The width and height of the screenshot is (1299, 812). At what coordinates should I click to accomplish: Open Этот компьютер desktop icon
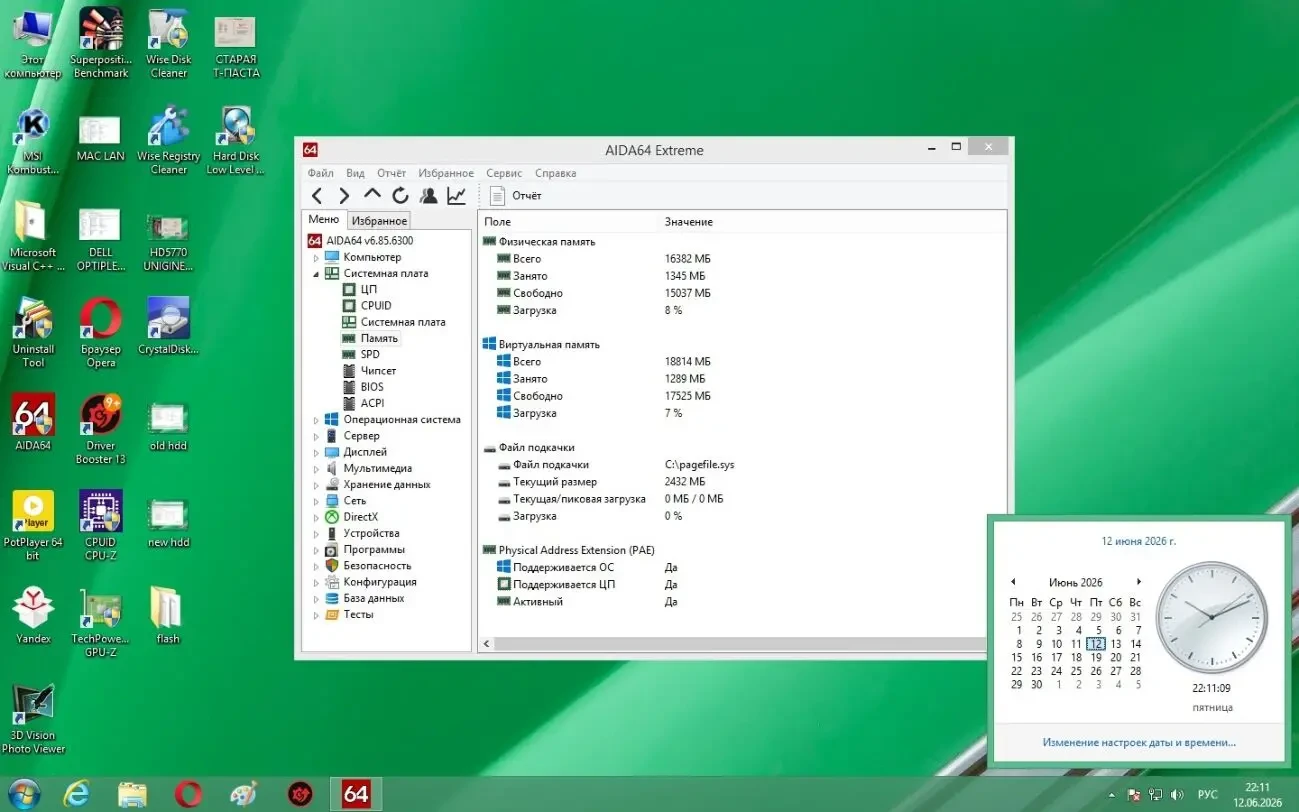tap(33, 45)
